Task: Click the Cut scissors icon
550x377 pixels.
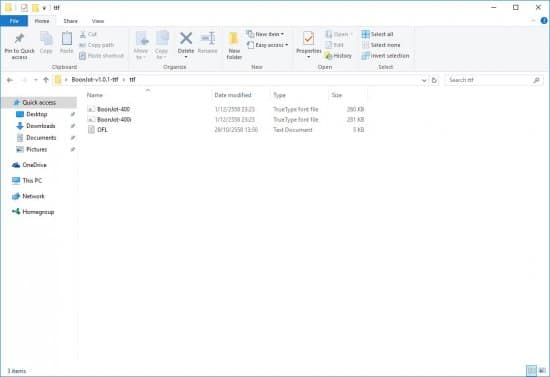Action: tap(83, 34)
